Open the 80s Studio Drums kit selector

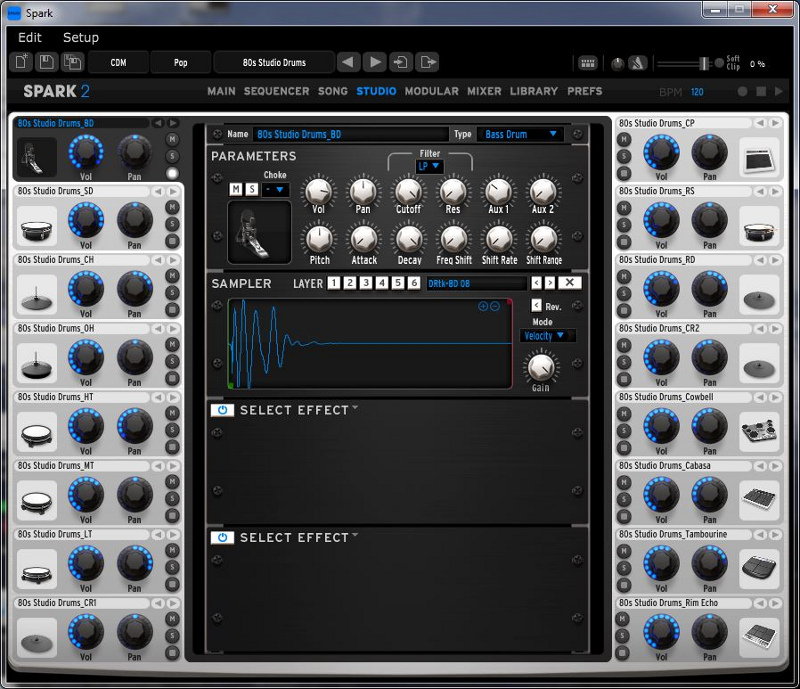point(274,62)
